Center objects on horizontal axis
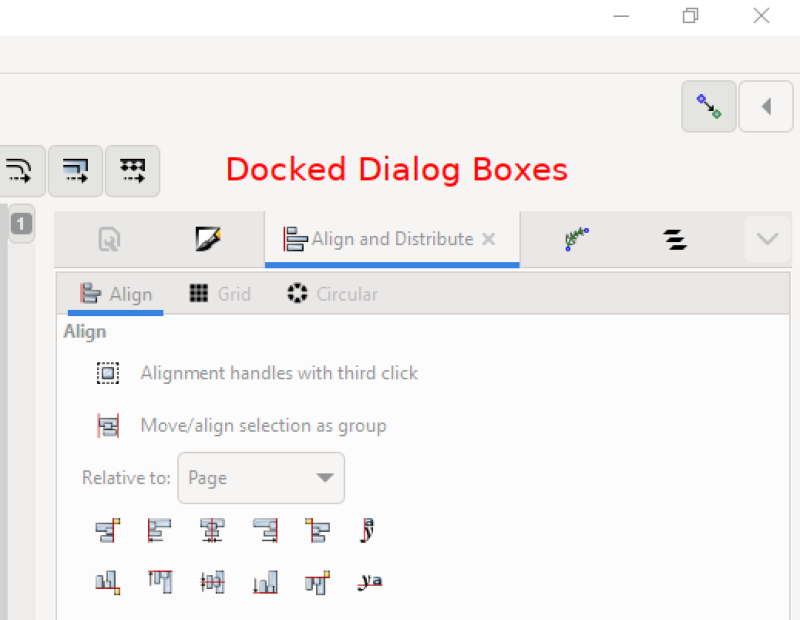The image size is (800, 620). tap(212, 582)
